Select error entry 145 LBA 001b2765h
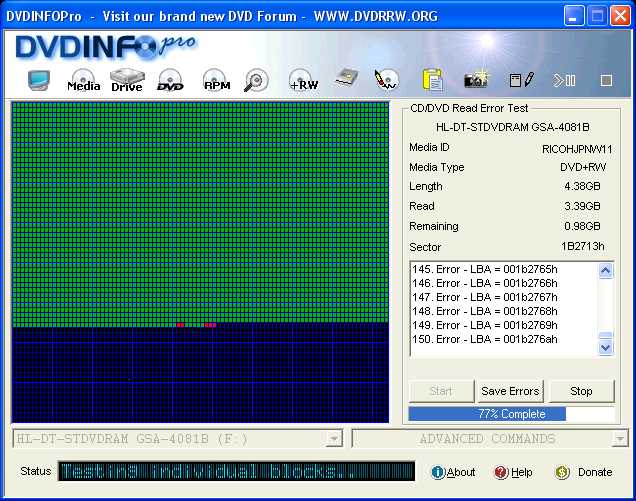Viewport: 636px width, 501px height. 485,269
